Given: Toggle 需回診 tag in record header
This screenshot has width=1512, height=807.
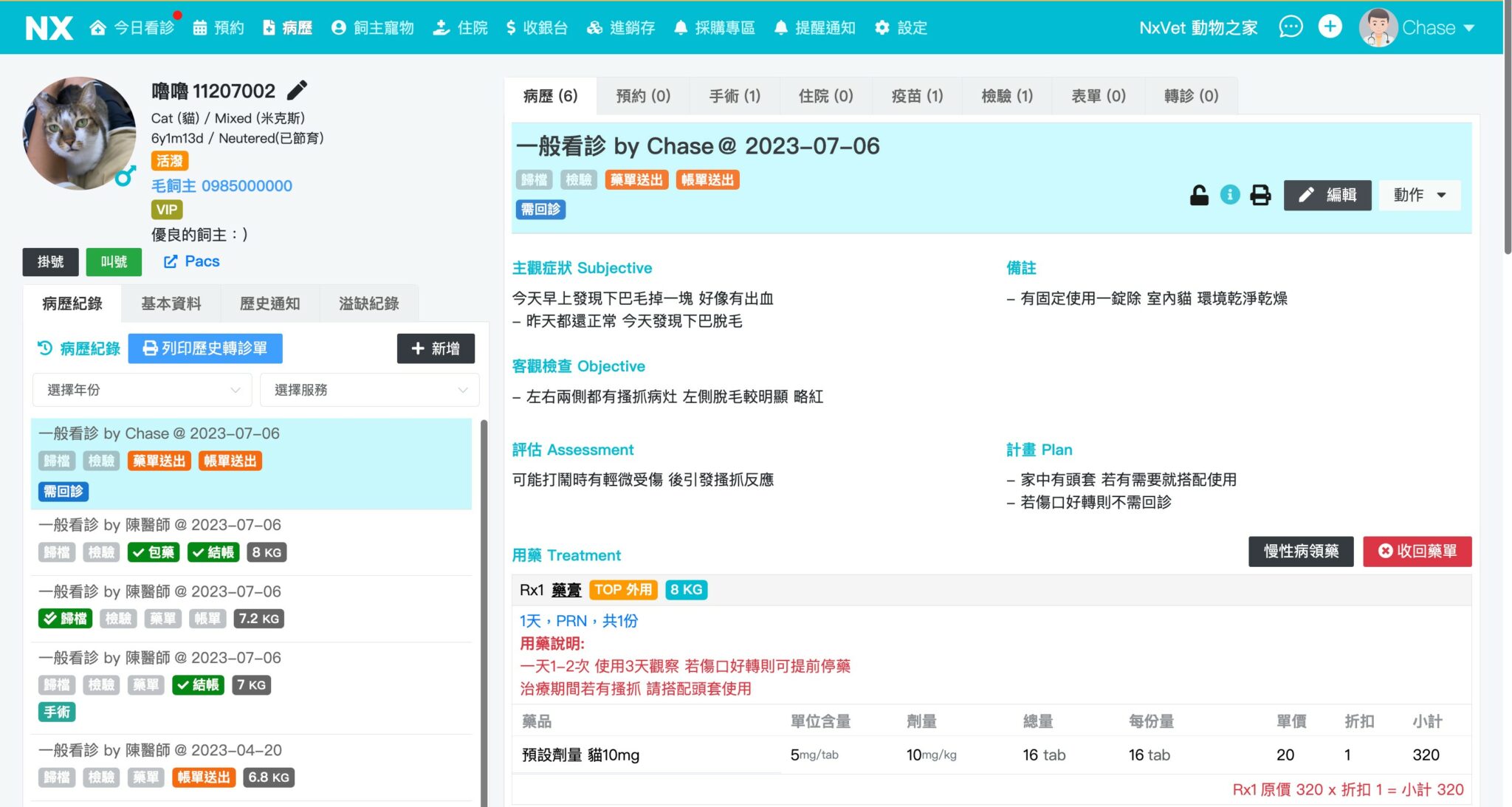Looking at the screenshot, I should coord(540,210).
